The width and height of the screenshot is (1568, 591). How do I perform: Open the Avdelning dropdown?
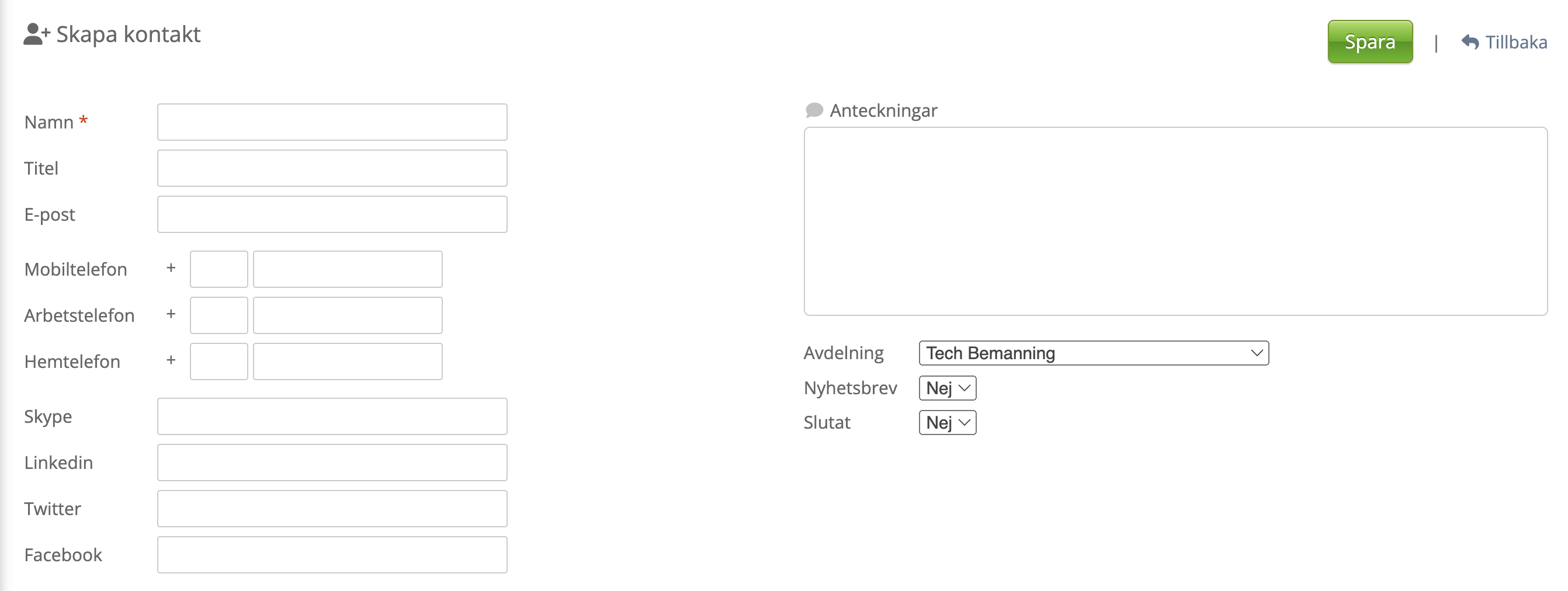click(1094, 353)
